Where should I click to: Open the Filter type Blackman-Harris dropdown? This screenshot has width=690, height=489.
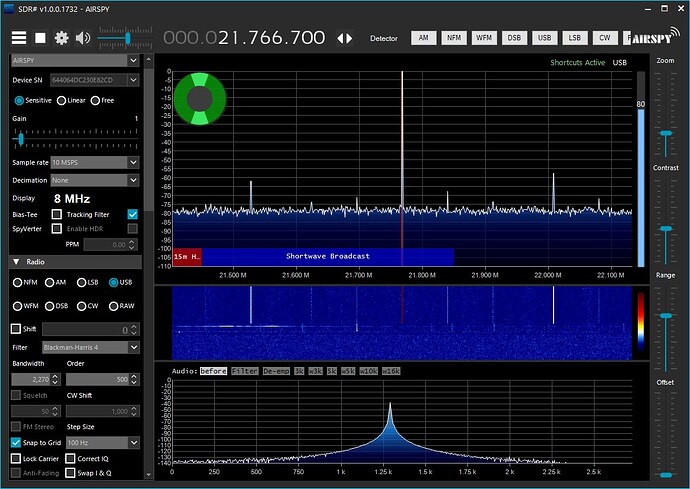coord(90,347)
